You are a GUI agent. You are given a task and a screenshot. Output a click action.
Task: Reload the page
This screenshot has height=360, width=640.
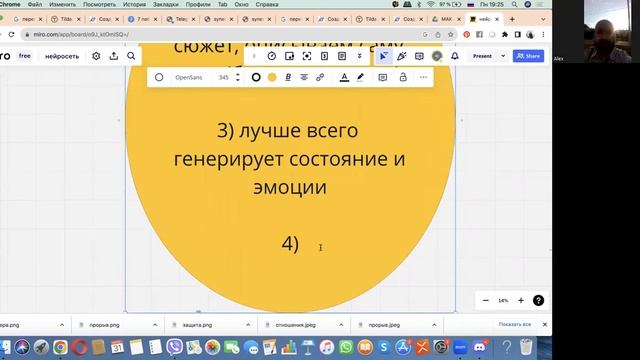tap(11, 34)
